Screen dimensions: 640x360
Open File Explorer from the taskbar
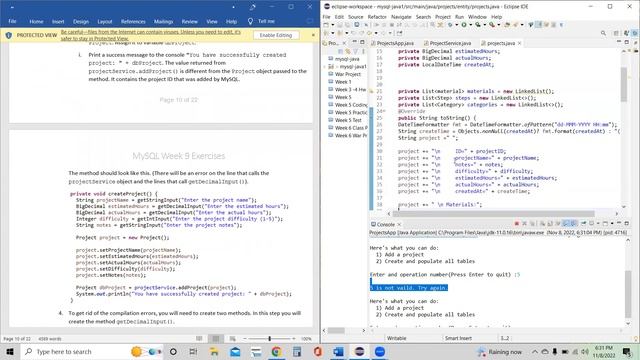point(214,351)
